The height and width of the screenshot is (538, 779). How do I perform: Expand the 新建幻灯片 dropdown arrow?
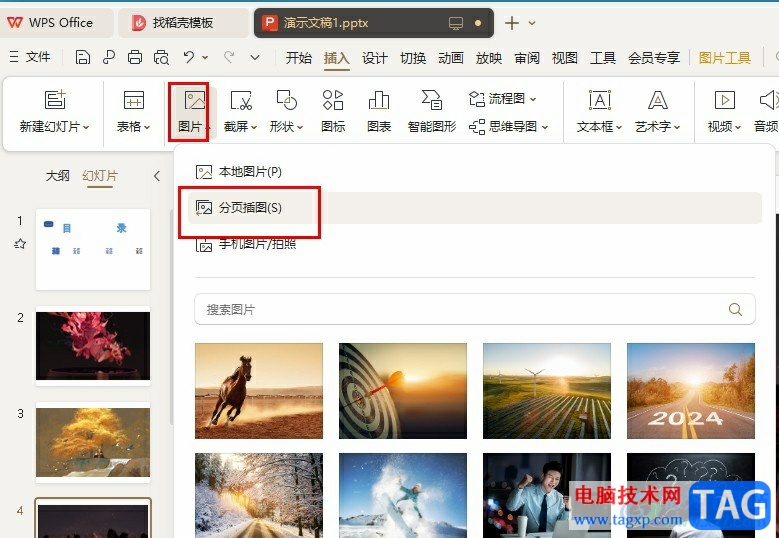pos(86,127)
